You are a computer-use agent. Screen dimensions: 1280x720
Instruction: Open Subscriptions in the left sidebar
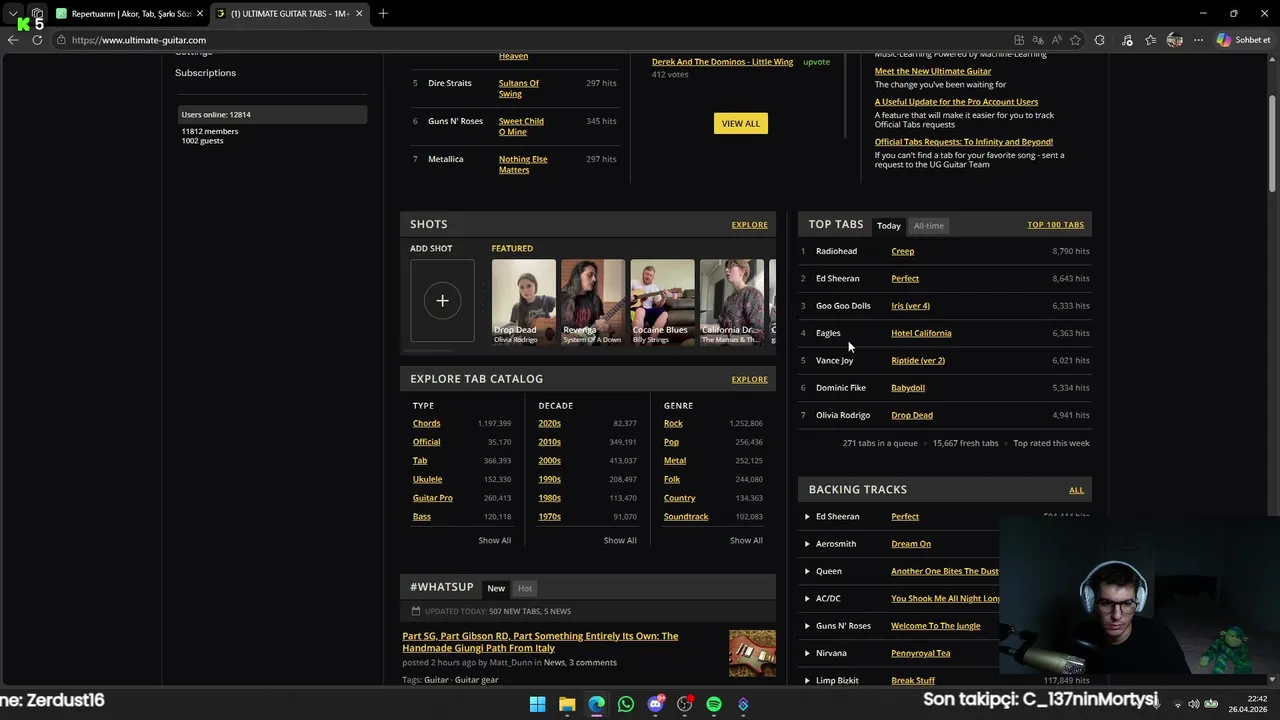205,73
